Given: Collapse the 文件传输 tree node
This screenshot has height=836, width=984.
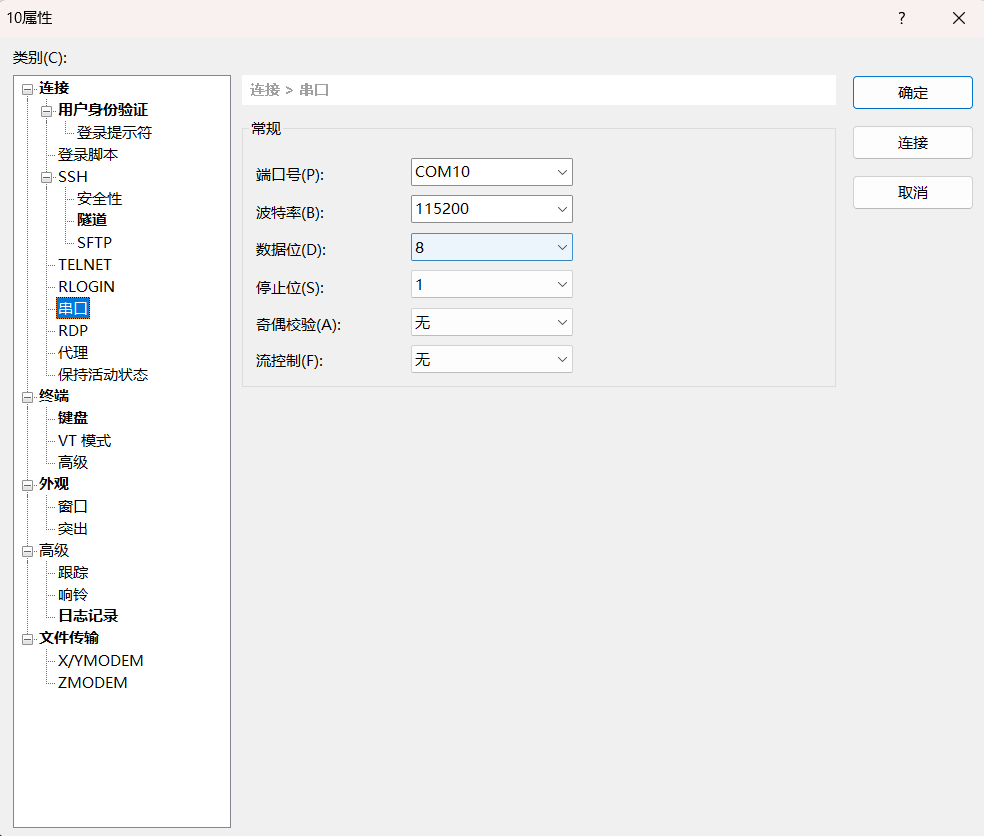Looking at the screenshot, I should pyautogui.click(x=27, y=639).
